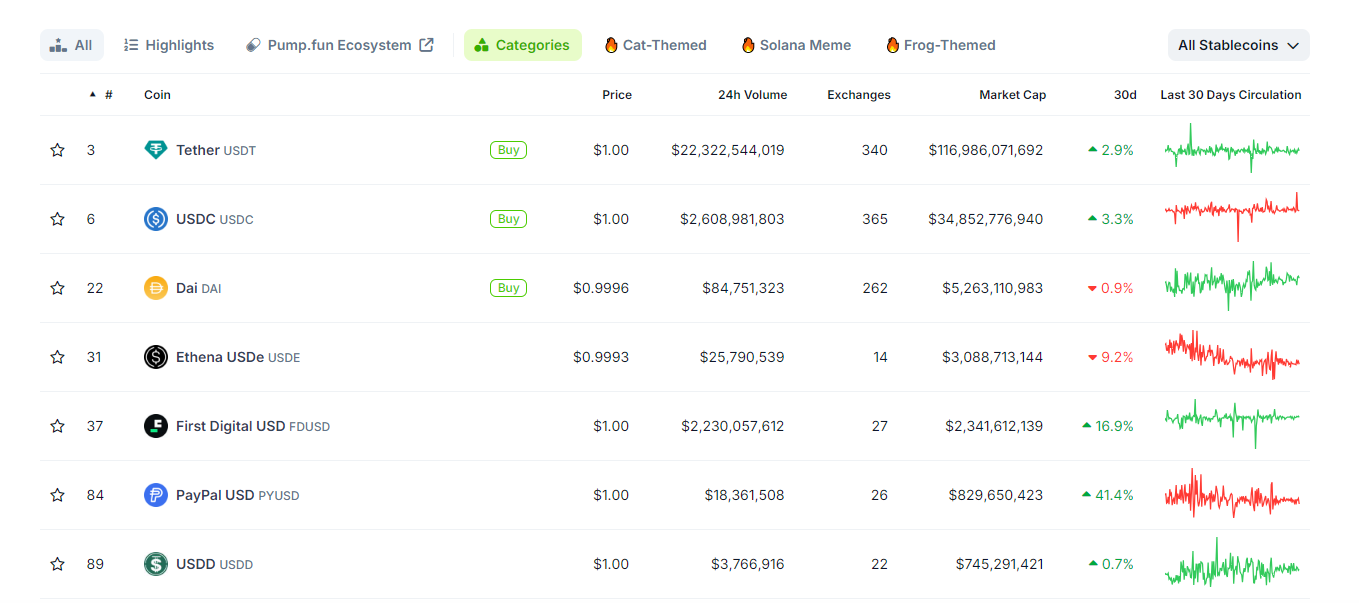Open the Pump.fun Ecosystem link
The width and height of the screenshot is (1359, 603).
pyautogui.click(x=340, y=45)
